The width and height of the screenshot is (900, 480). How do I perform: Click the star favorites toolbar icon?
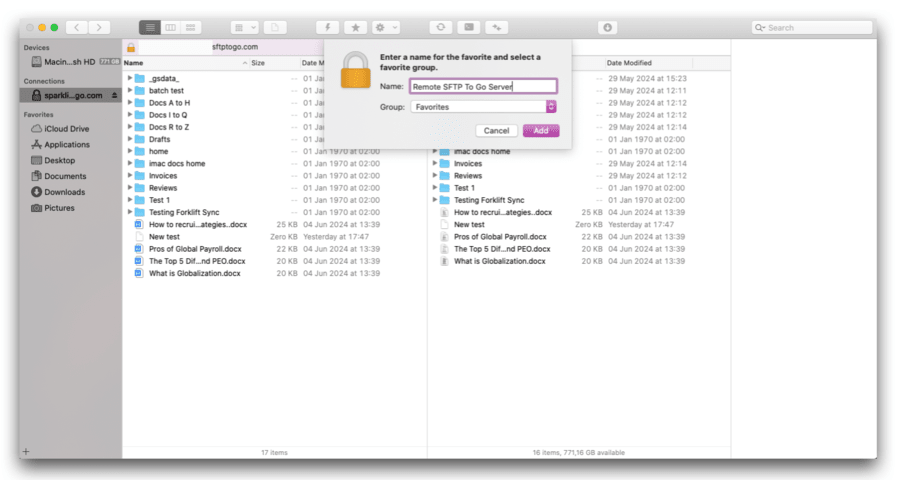[355, 27]
